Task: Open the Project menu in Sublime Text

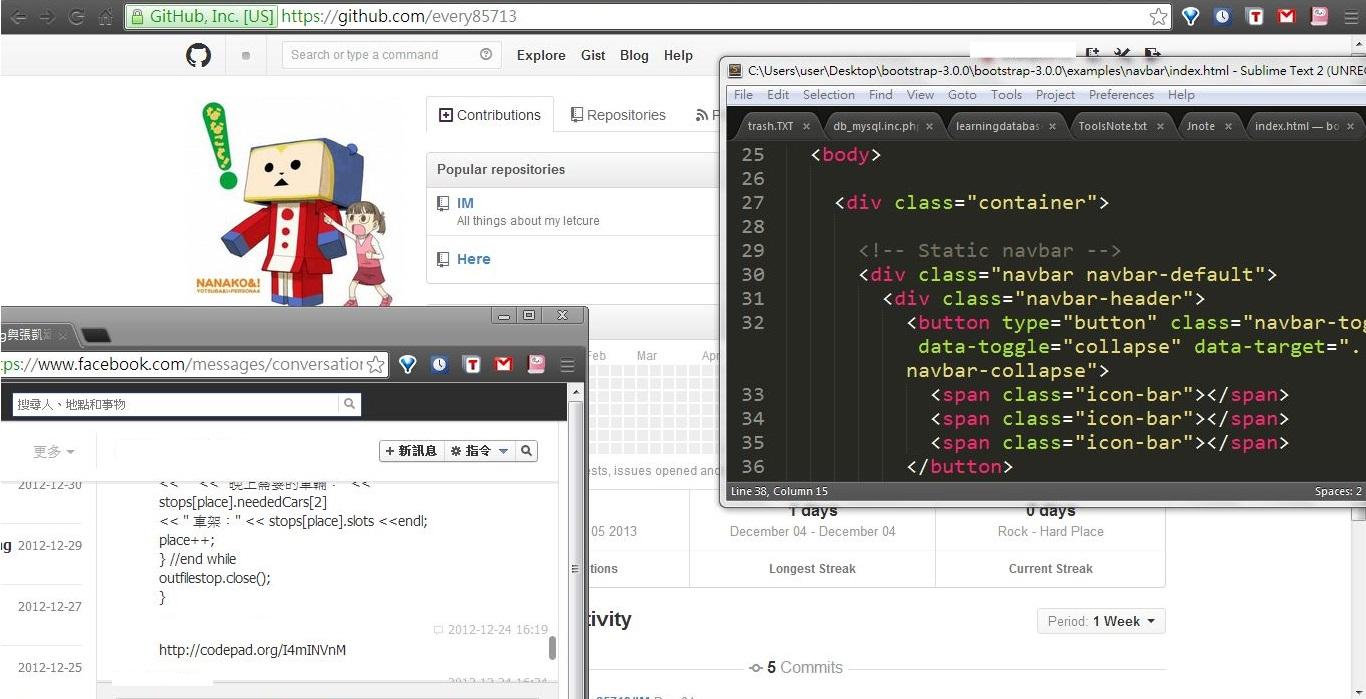Action: (1055, 95)
